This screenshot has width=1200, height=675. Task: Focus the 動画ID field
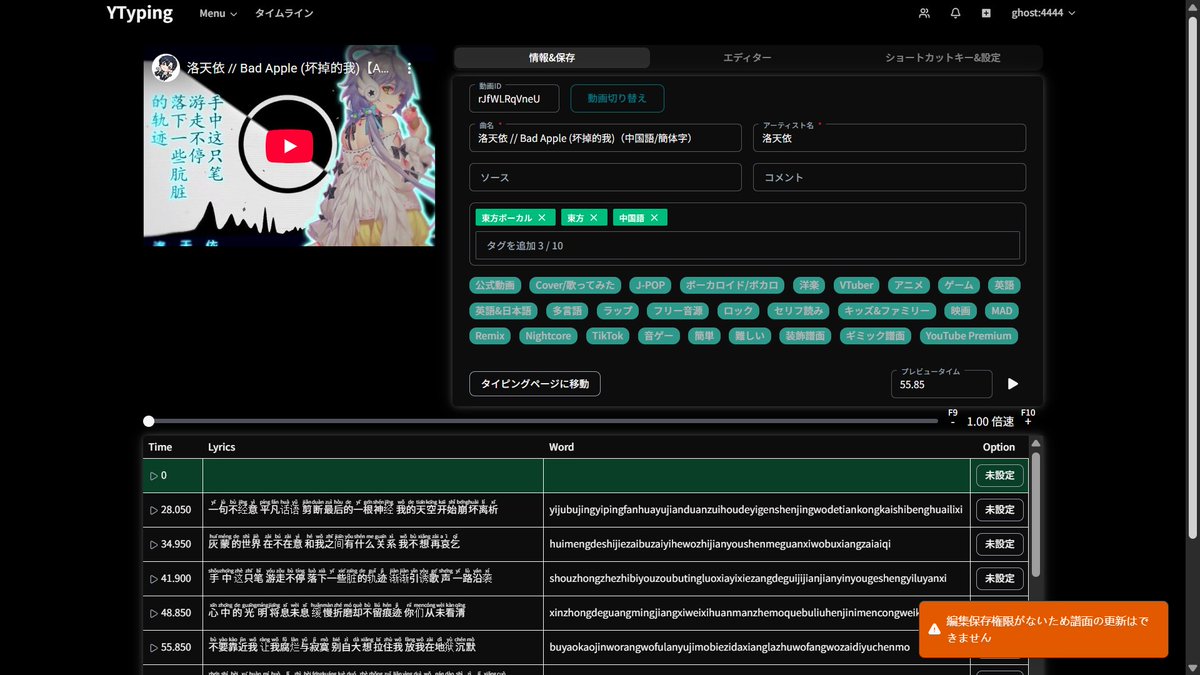click(x=514, y=98)
